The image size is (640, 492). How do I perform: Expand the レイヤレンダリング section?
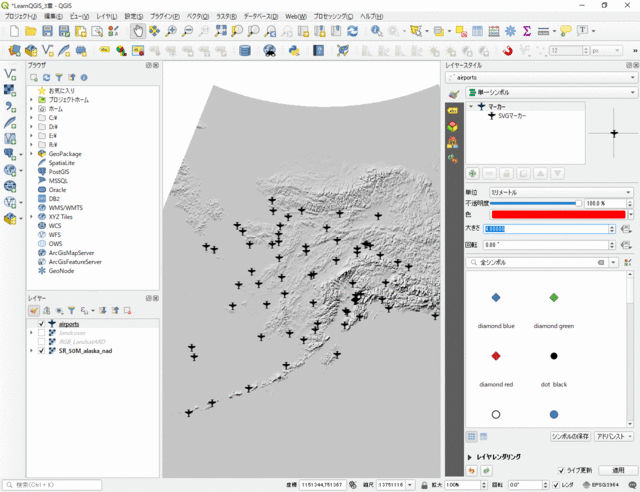(469, 457)
